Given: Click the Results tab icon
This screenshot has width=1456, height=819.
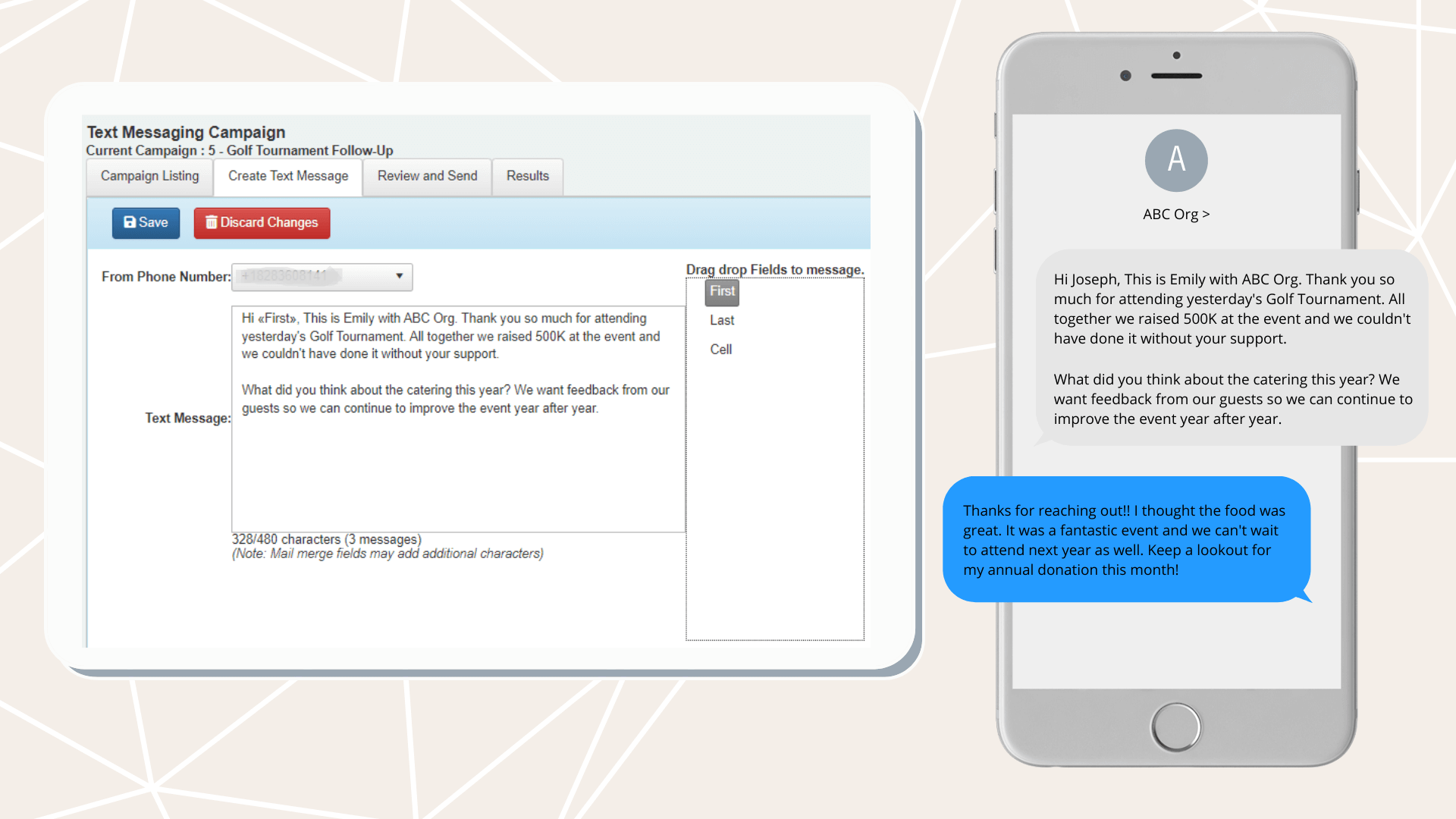Looking at the screenshot, I should 528,175.
